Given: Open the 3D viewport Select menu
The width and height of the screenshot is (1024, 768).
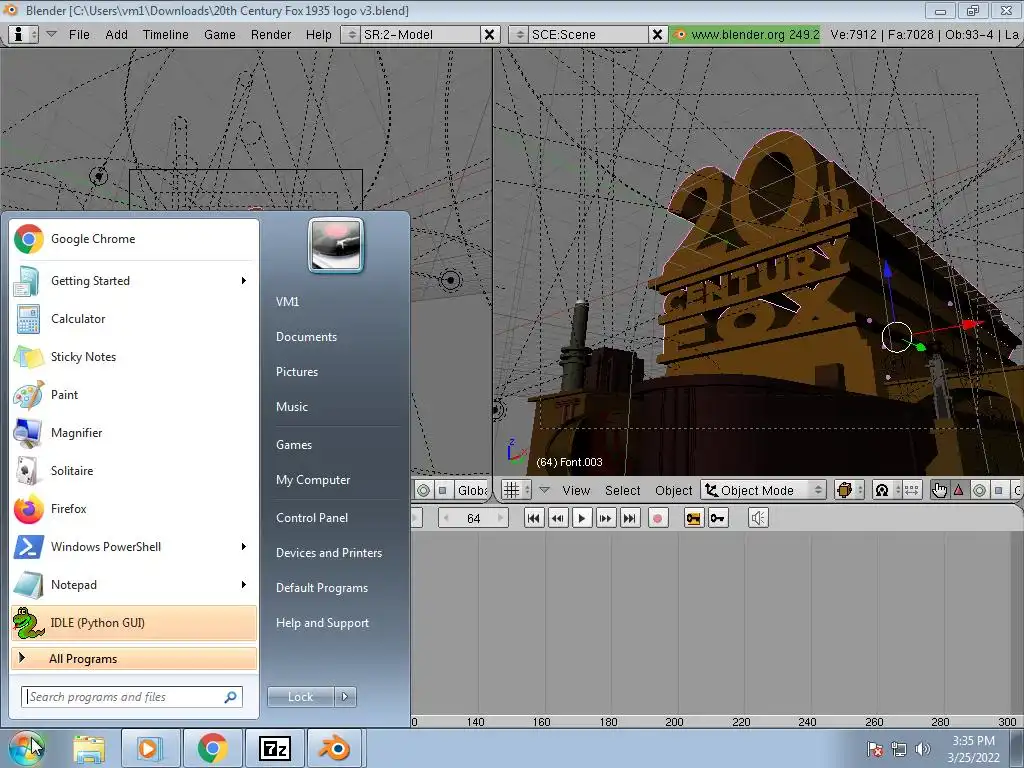Looking at the screenshot, I should click(x=622, y=490).
